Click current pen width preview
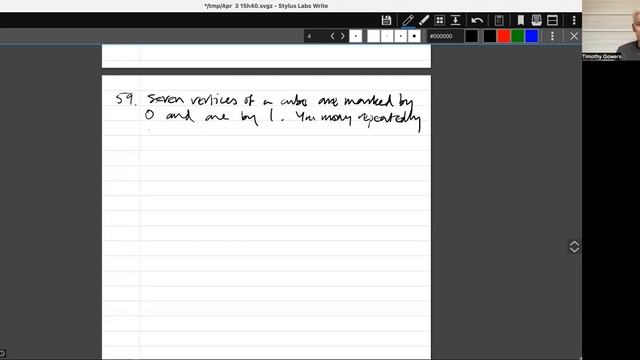The height and width of the screenshot is (360, 640). pos(356,36)
